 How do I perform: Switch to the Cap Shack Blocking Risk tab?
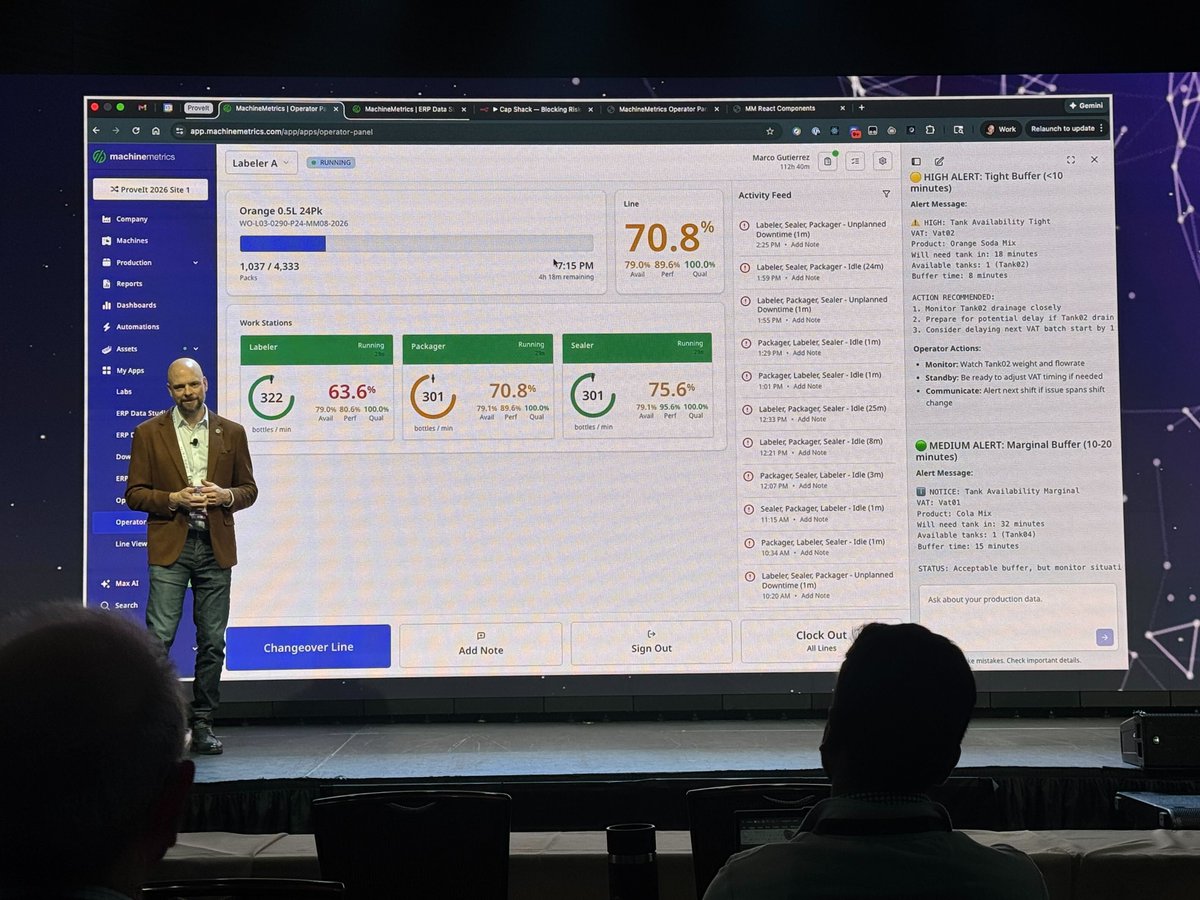(535, 109)
